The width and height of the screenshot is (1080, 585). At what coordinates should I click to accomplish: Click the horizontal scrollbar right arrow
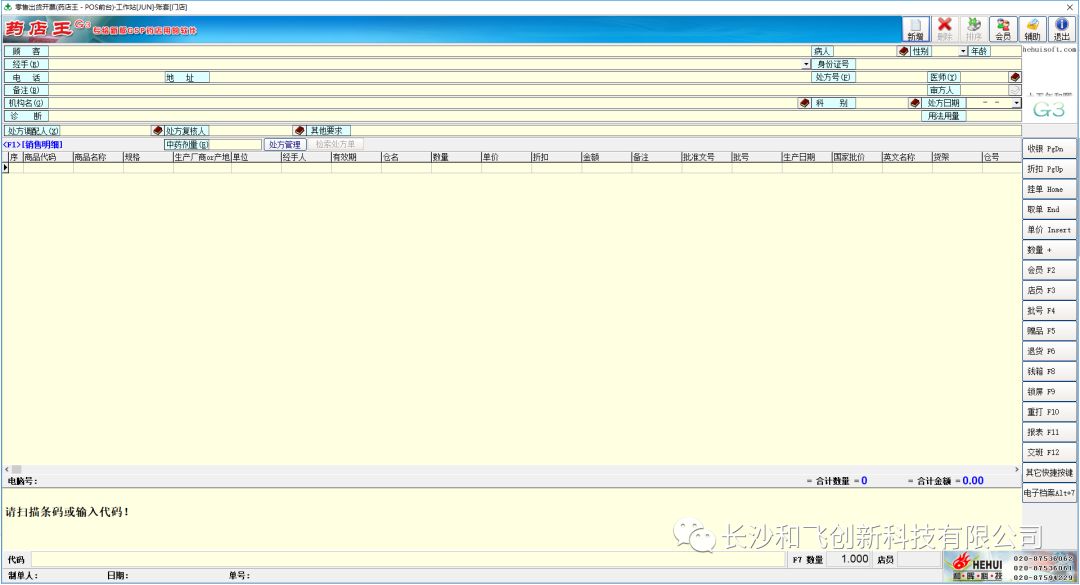point(1017,469)
